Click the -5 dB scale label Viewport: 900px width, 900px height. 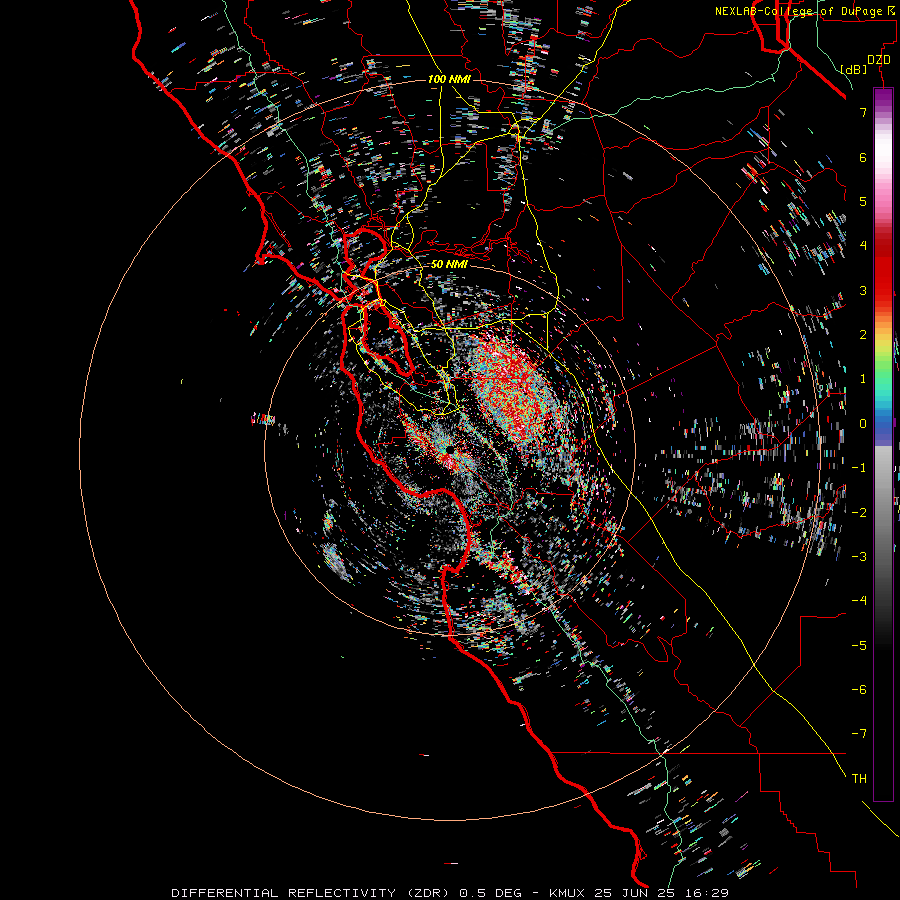coord(859,646)
